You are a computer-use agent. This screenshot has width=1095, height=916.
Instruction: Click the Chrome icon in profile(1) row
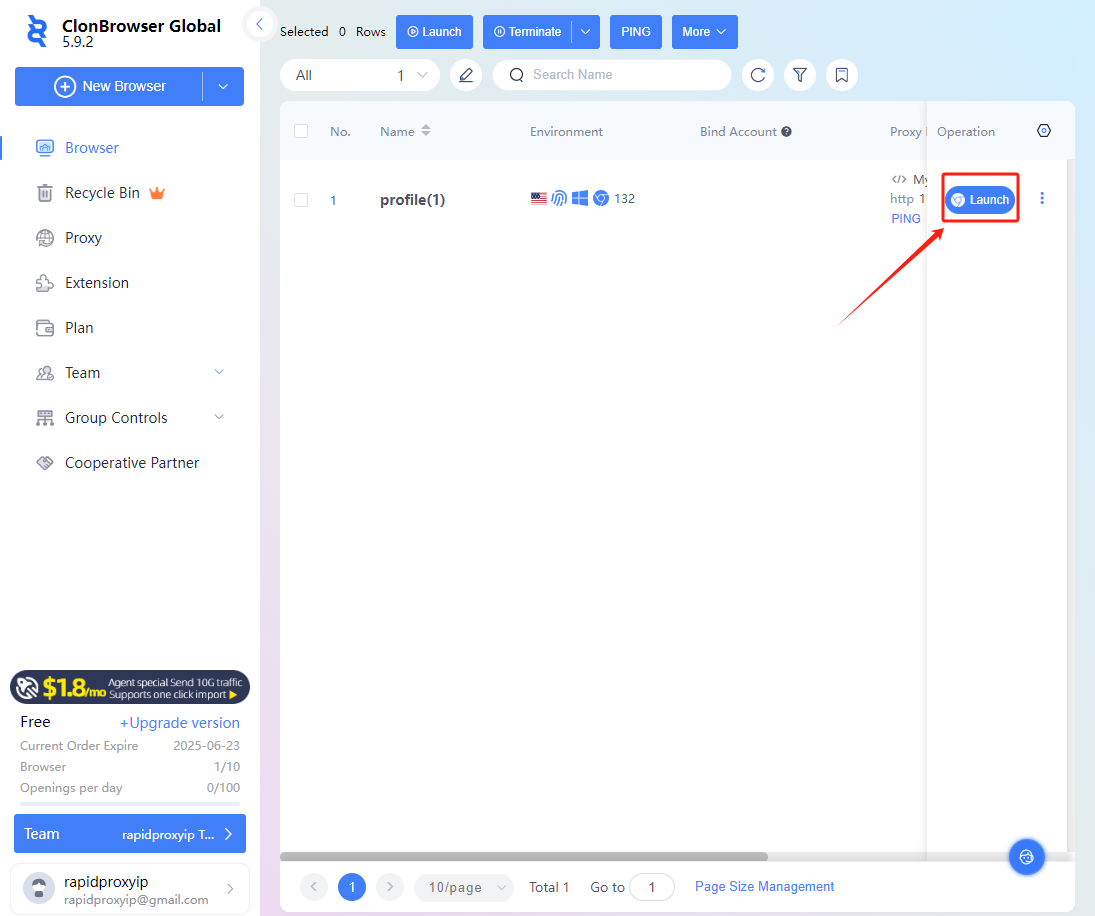(x=601, y=198)
